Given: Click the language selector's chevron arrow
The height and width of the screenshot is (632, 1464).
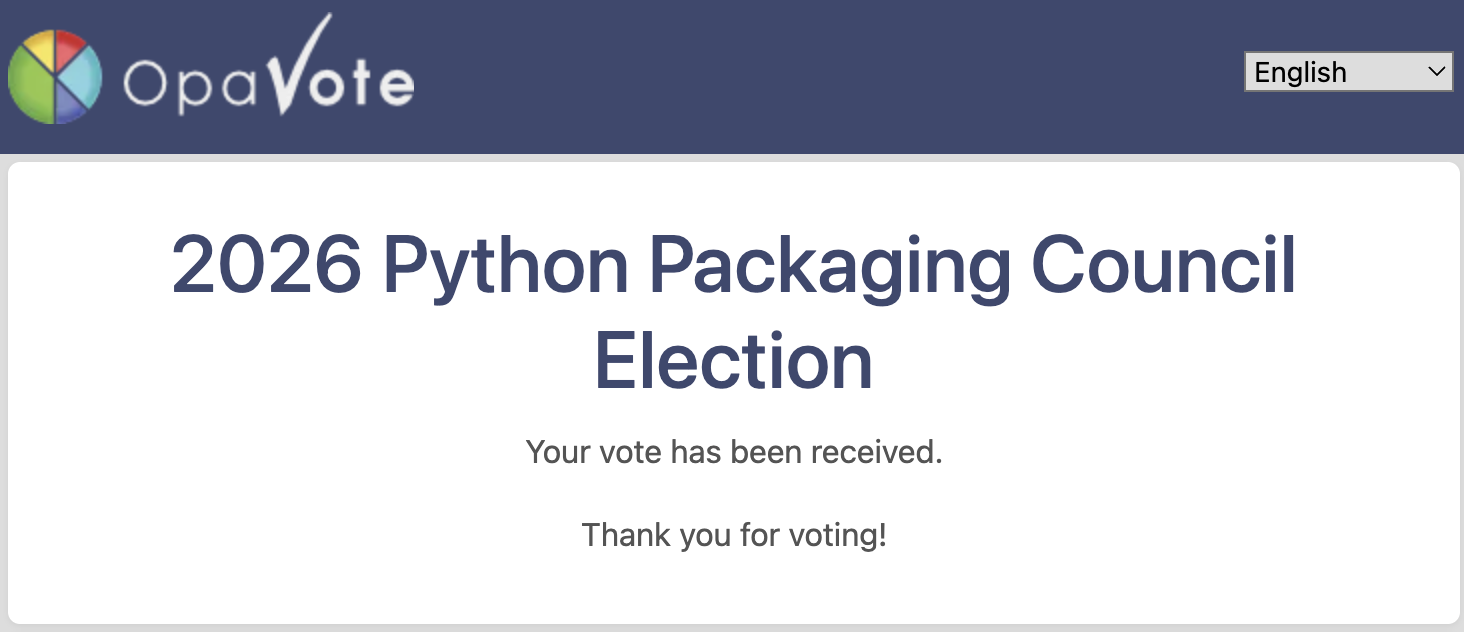Looking at the screenshot, I should 1436,72.
